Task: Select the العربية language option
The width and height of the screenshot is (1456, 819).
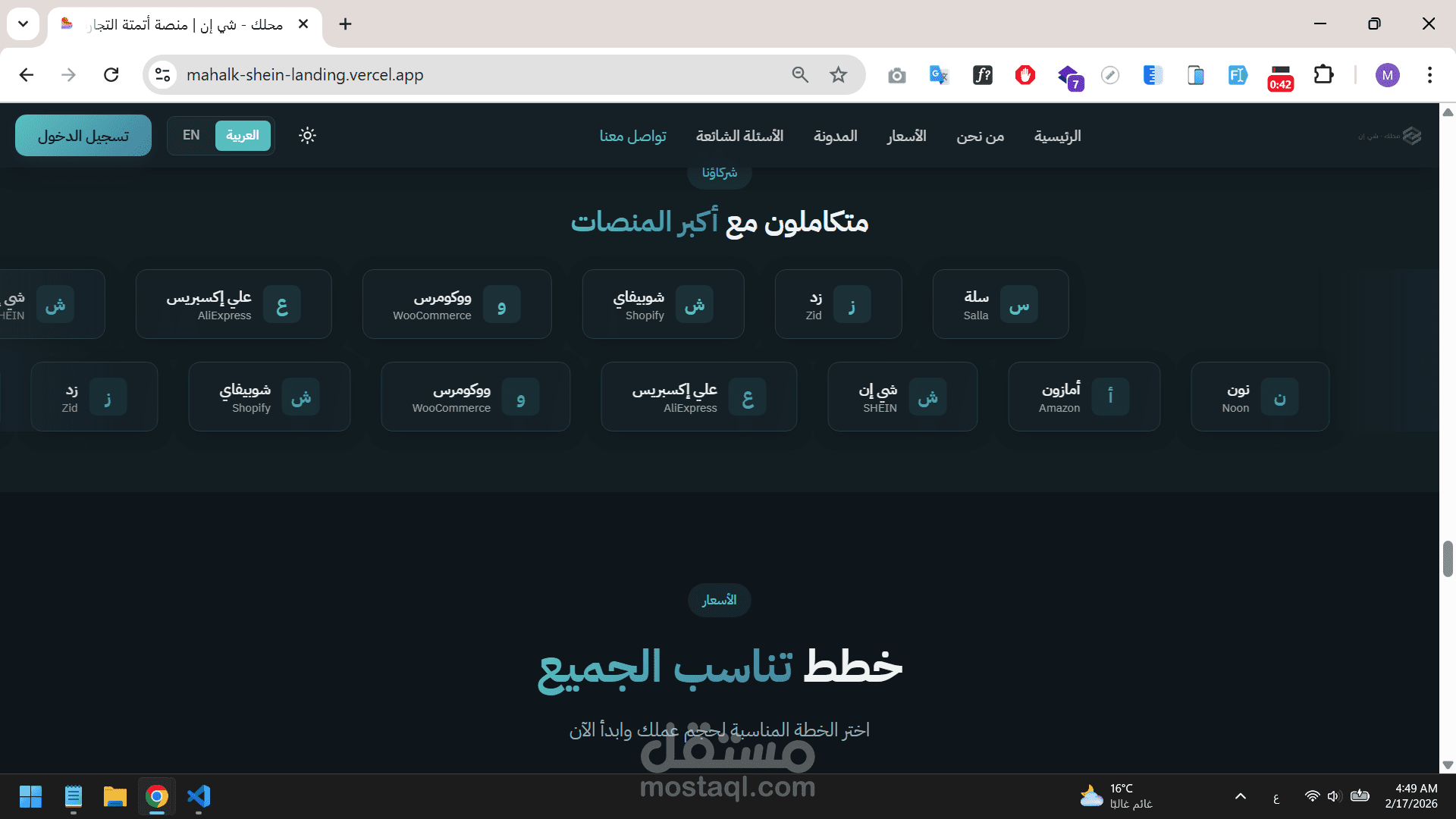Action: [x=243, y=136]
